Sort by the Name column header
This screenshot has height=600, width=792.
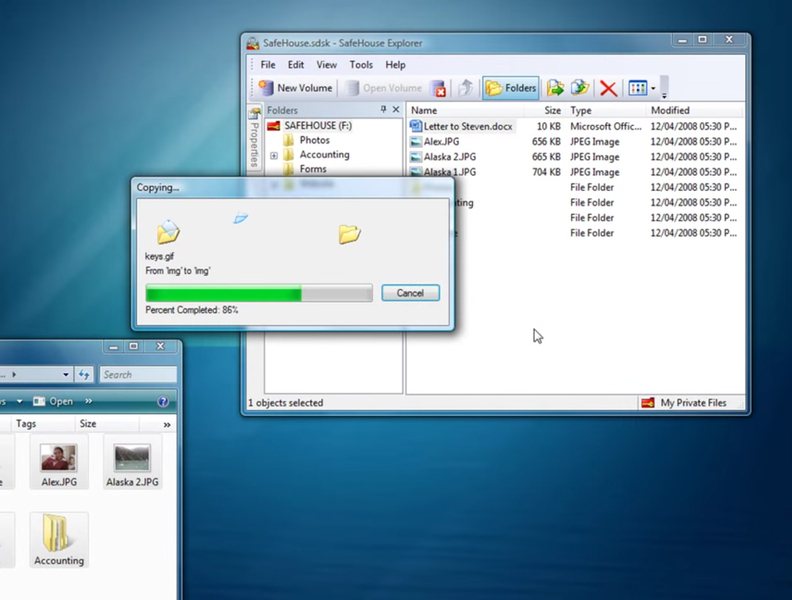466,110
